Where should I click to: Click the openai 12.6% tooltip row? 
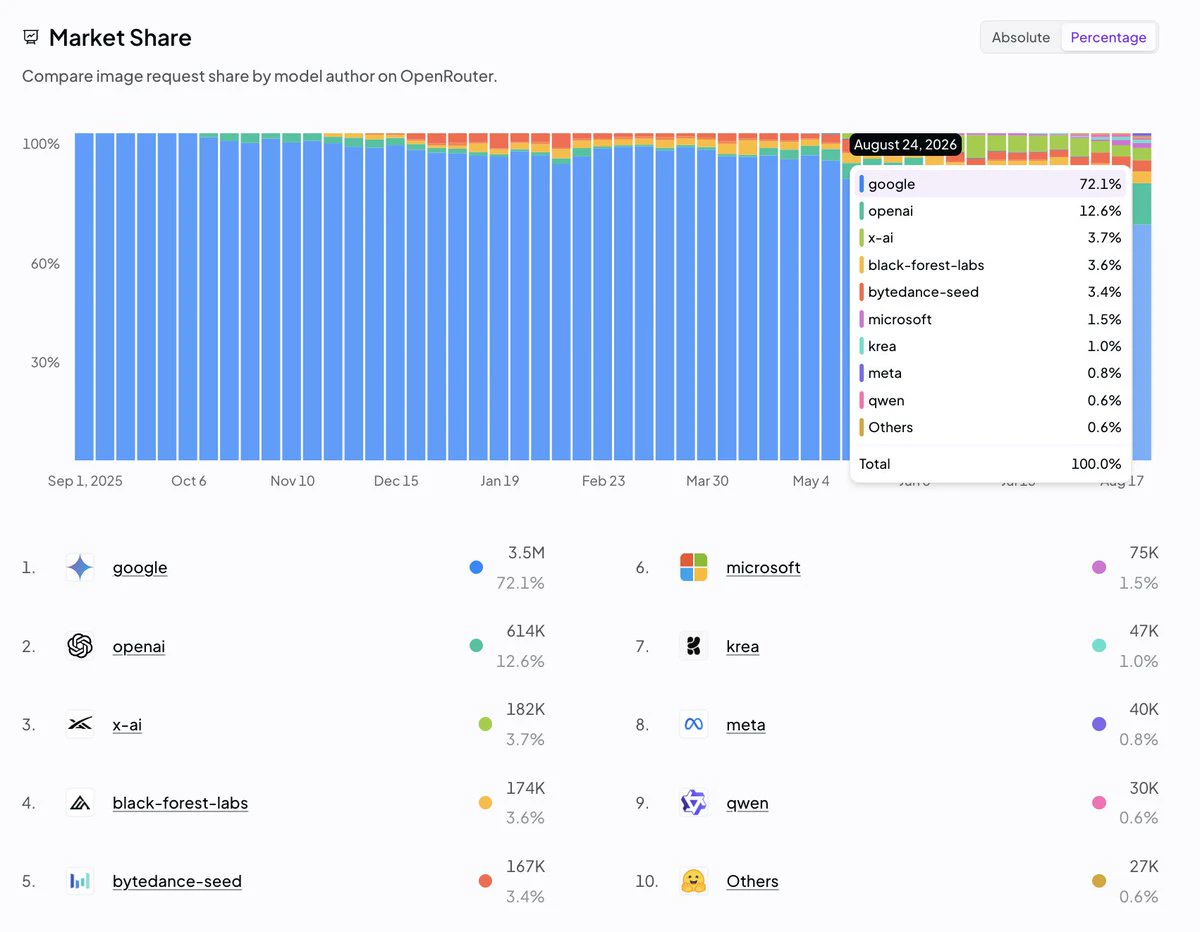990,211
